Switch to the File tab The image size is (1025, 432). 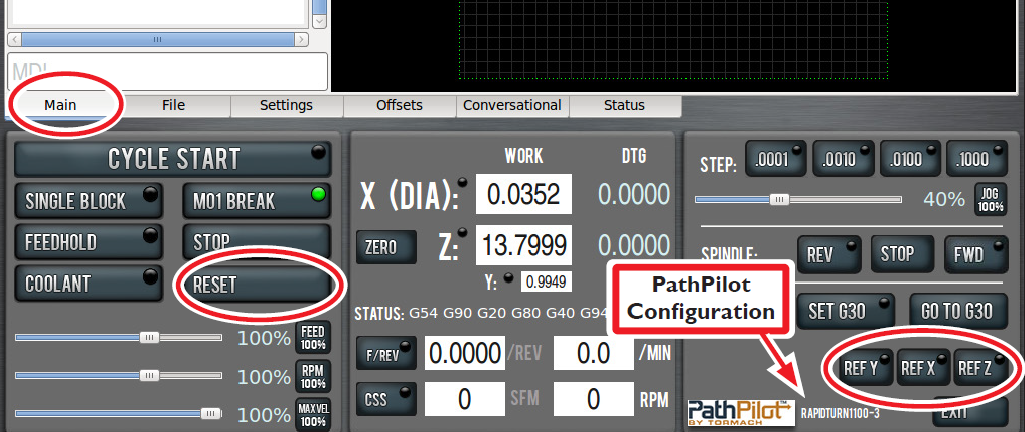[x=173, y=105]
